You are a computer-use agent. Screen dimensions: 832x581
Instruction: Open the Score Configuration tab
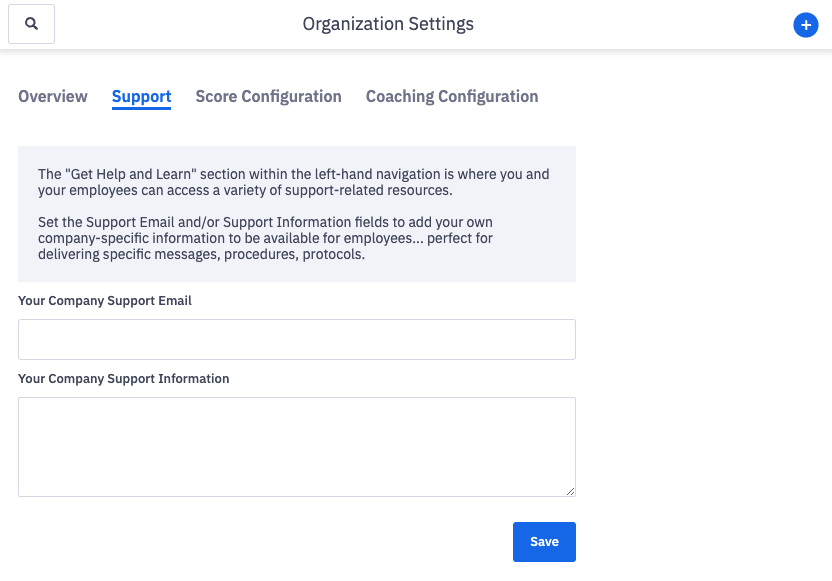[268, 96]
